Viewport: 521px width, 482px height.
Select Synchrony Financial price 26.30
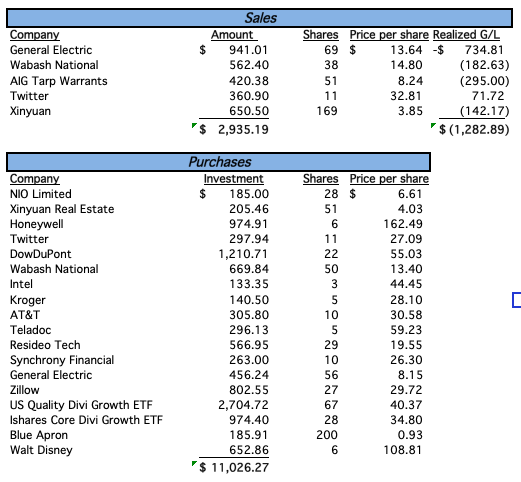pos(406,360)
